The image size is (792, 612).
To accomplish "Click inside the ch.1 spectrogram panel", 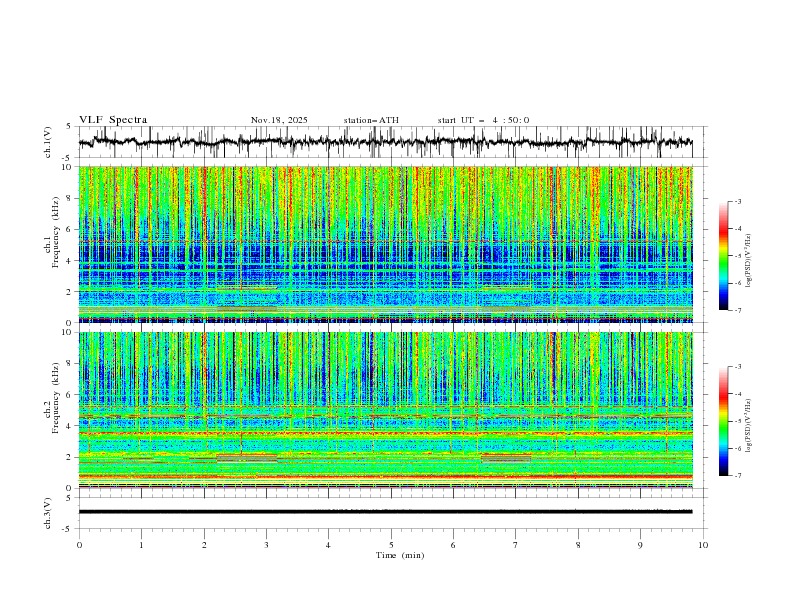I will (385, 244).
